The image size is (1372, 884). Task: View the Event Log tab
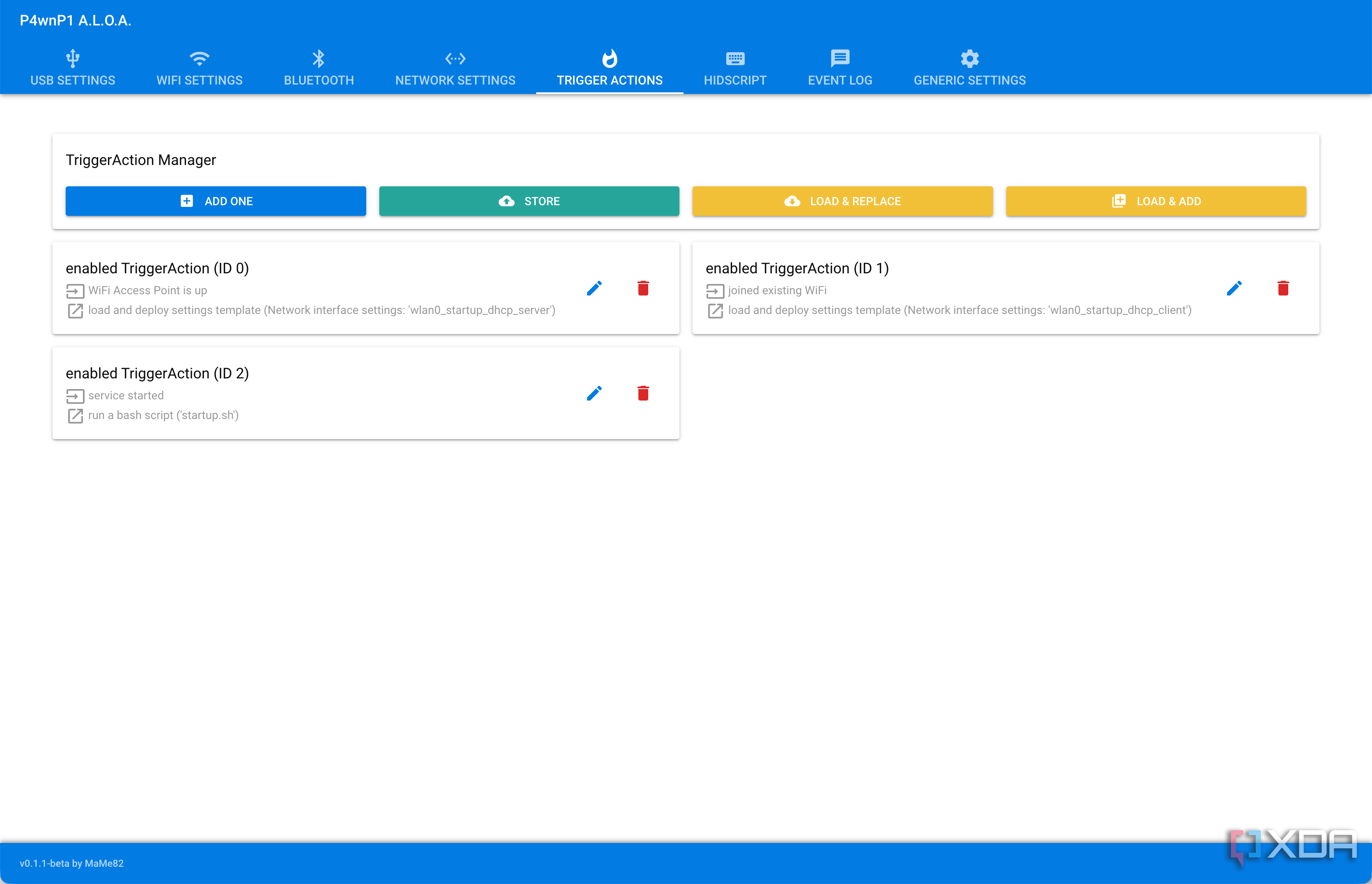(x=840, y=68)
